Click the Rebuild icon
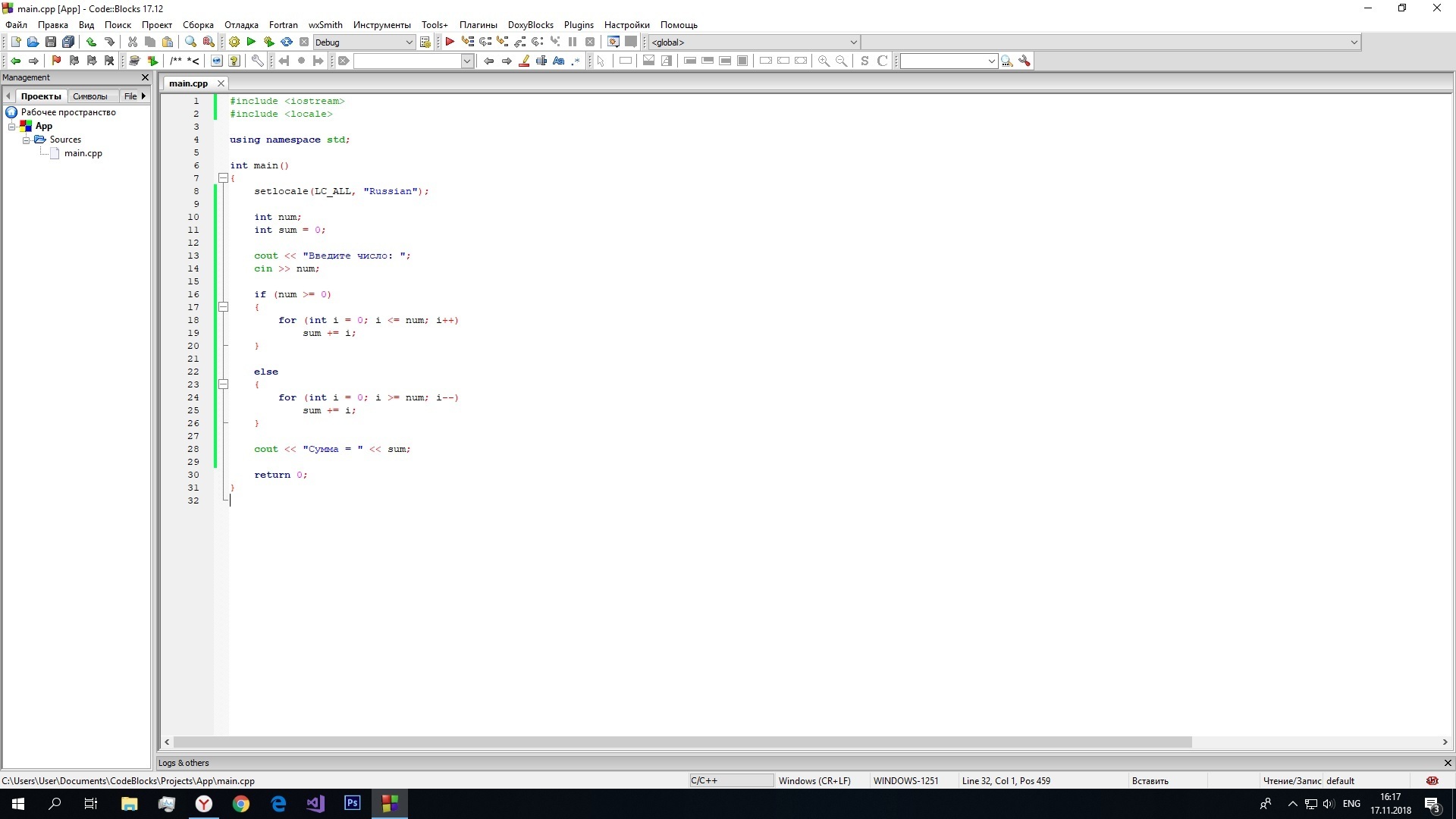Viewport: 1456px width, 819px height. coord(287,42)
